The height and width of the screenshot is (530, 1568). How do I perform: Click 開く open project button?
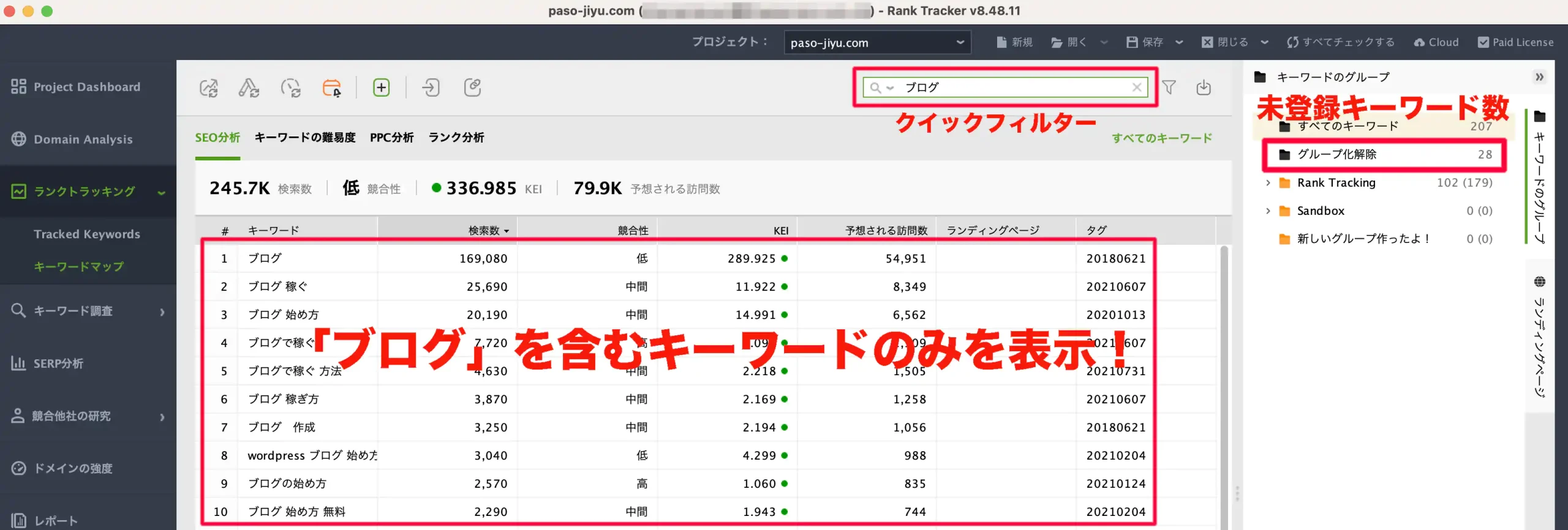pyautogui.click(x=1069, y=42)
